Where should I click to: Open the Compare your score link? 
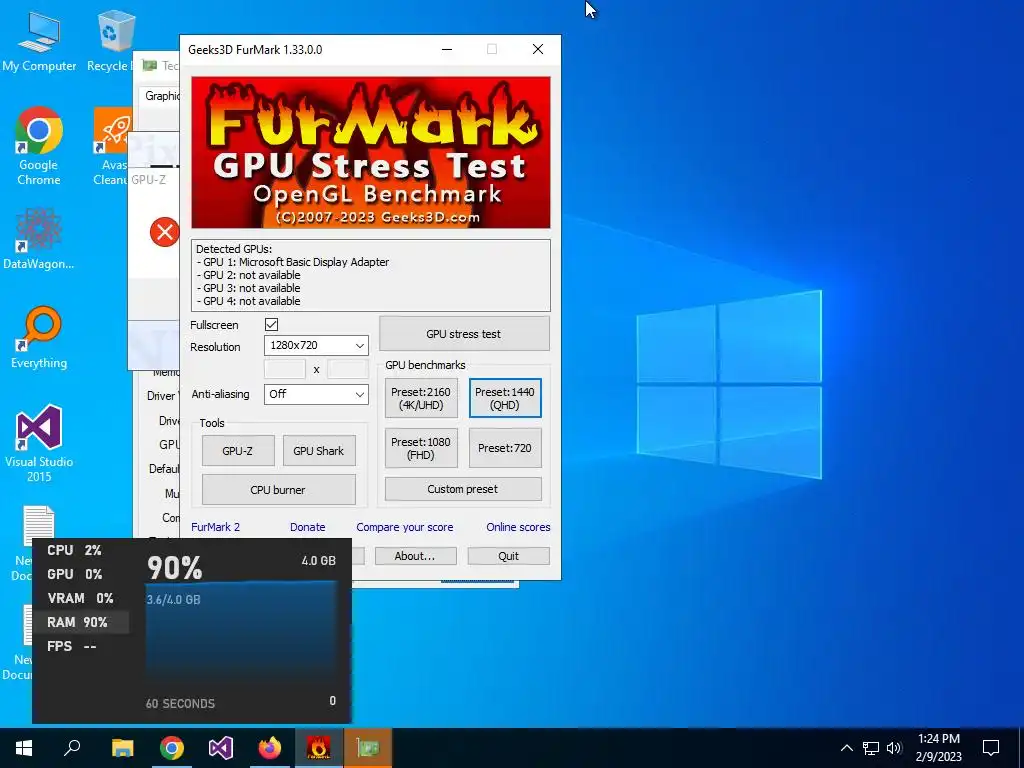(x=405, y=527)
